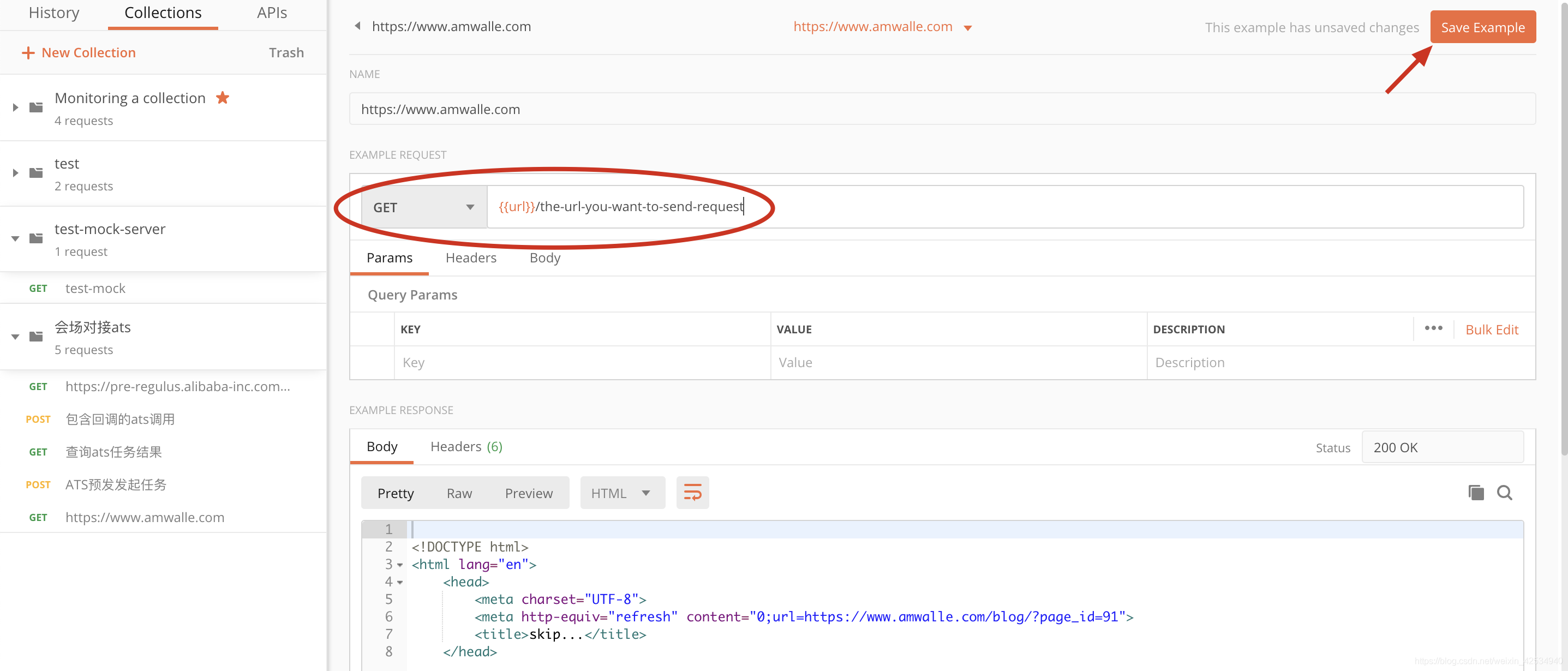Click the folder icon of Monitoring a collection
Screen dimensions: 1568x671
coord(37,107)
